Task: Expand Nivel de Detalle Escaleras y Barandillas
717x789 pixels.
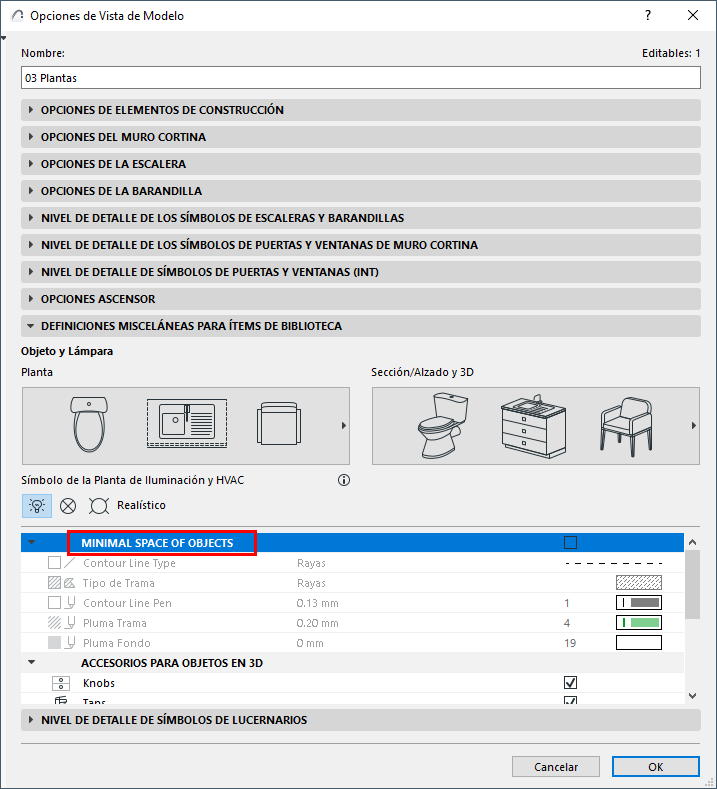Action: click(361, 218)
